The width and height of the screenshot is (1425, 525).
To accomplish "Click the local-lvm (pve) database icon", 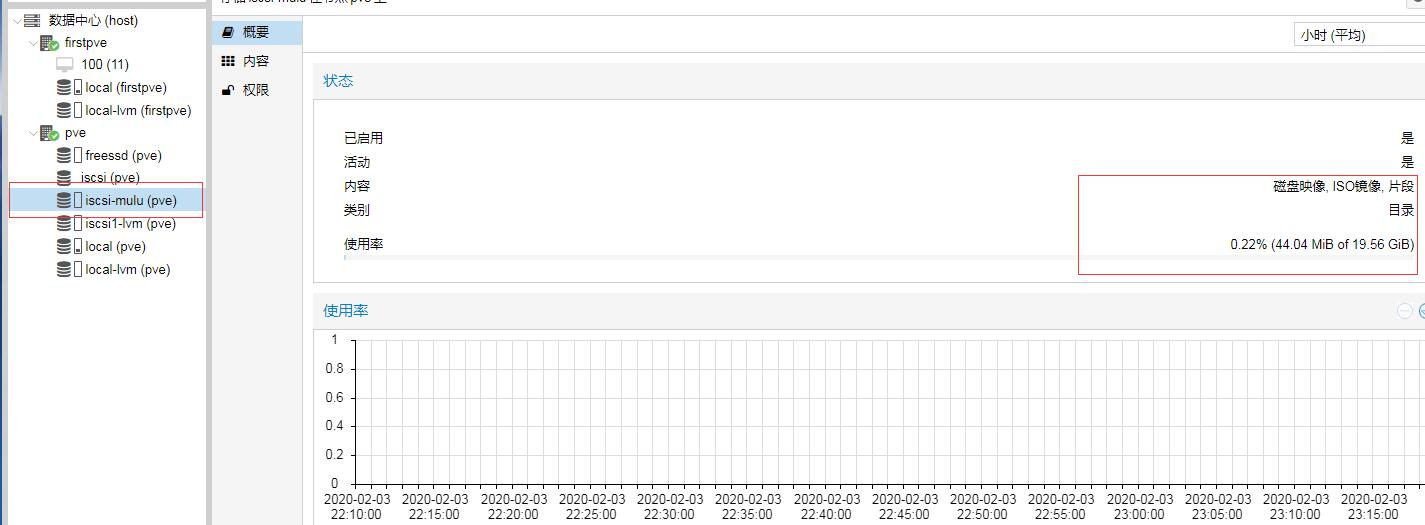I will pos(65,269).
